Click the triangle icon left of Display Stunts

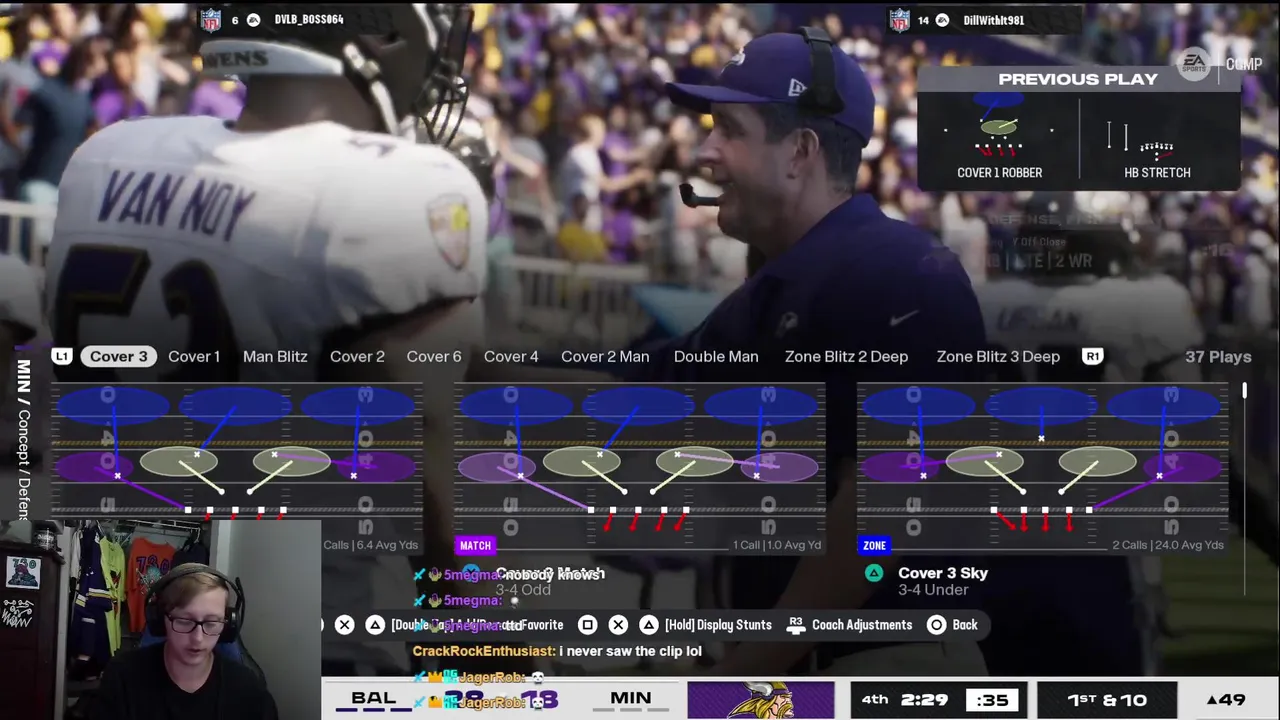click(648, 624)
